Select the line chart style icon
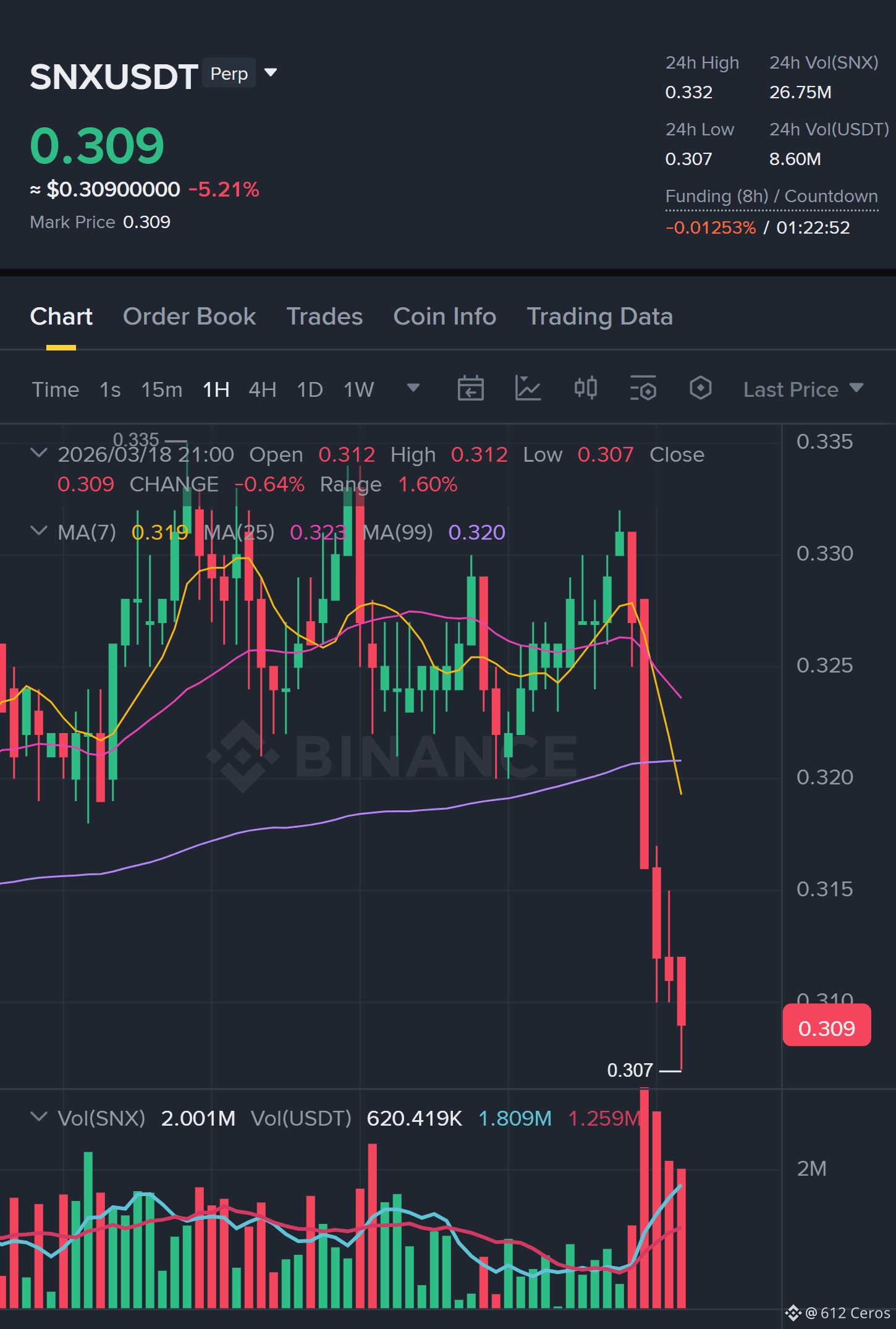The width and height of the screenshot is (896, 1329). click(528, 389)
